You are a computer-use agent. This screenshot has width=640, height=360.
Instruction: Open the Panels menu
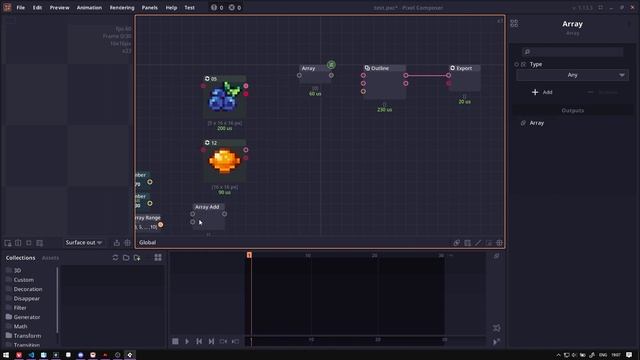150,7
